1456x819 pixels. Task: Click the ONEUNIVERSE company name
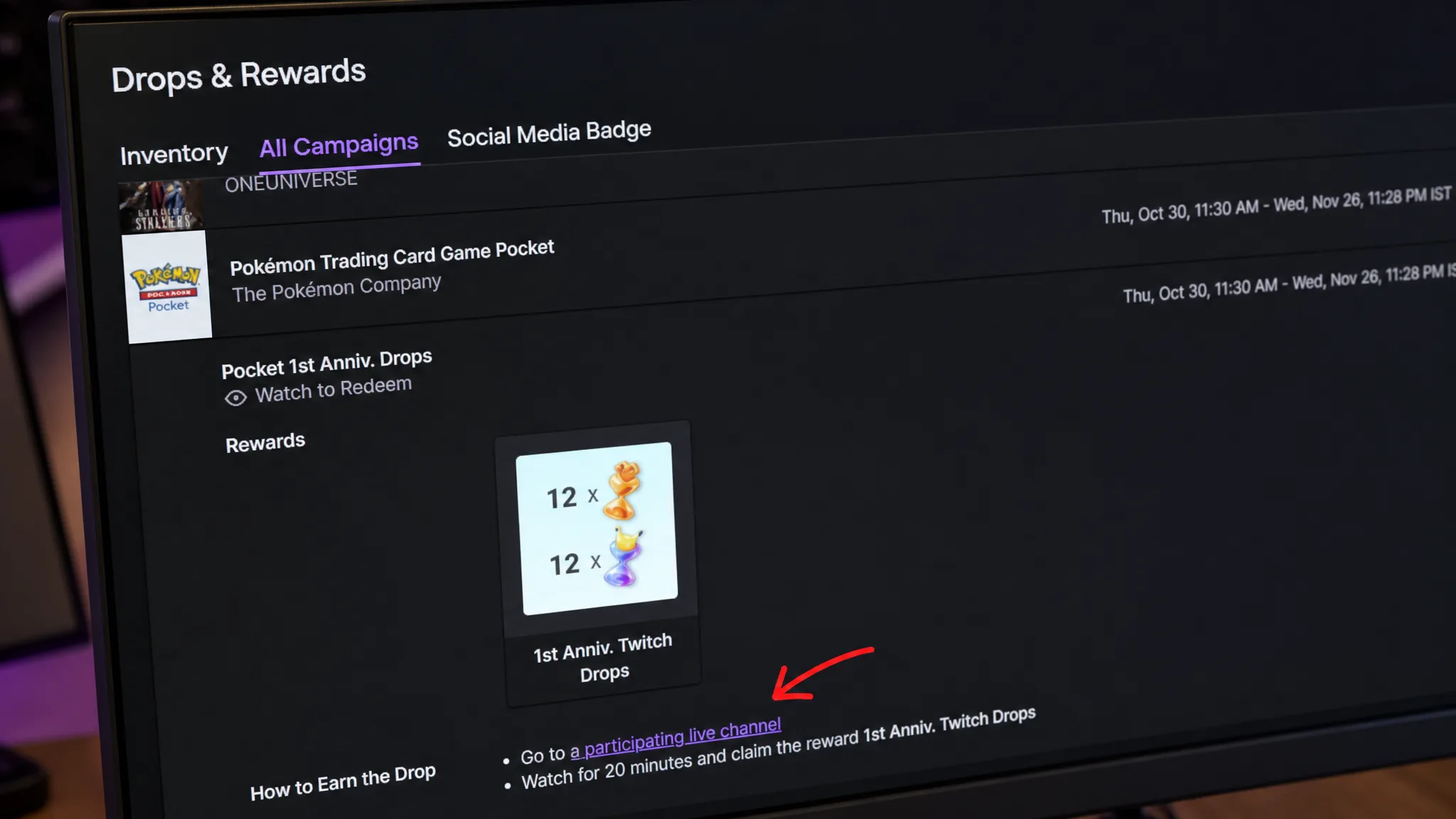pyautogui.click(x=291, y=182)
